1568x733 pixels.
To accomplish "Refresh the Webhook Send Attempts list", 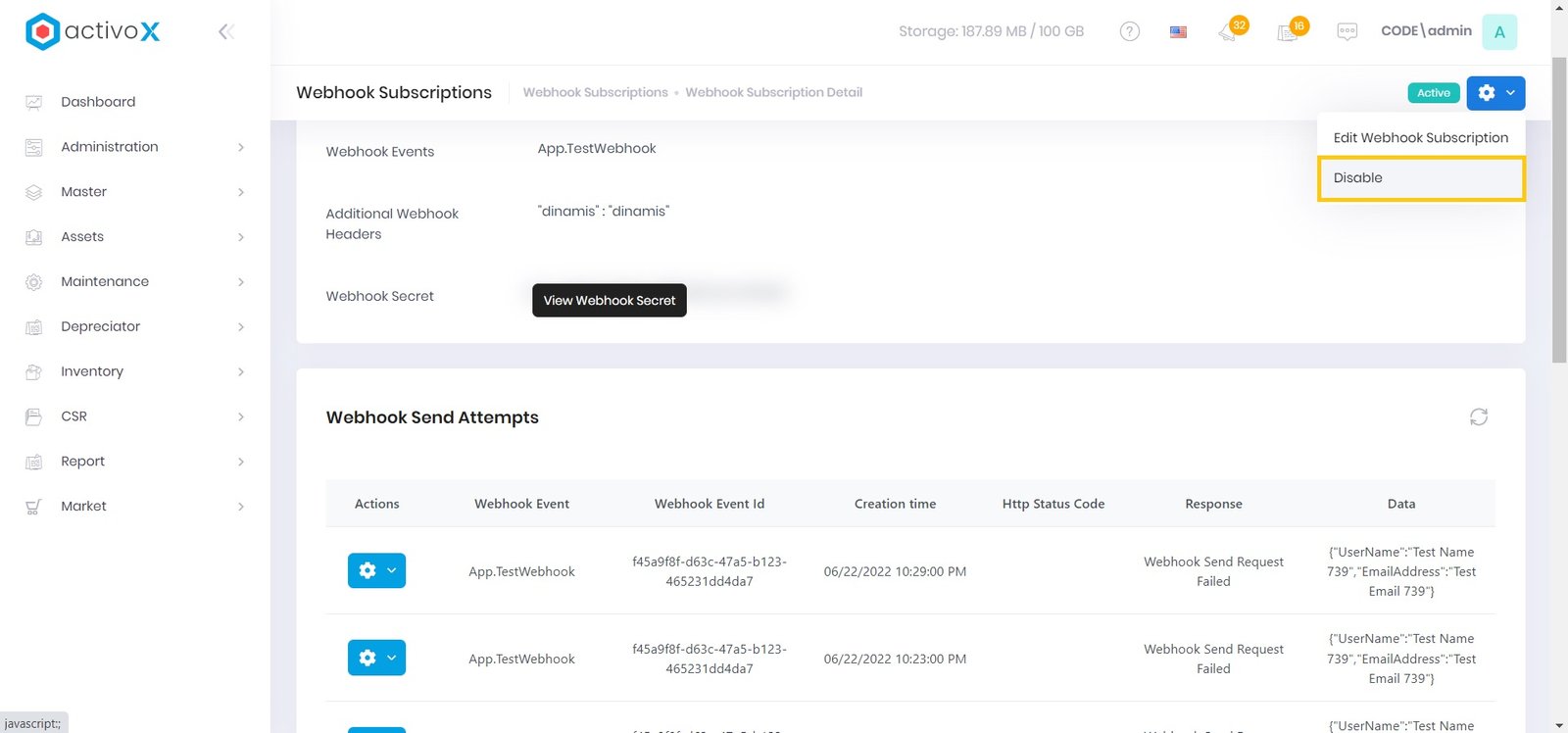I will [x=1478, y=417].
